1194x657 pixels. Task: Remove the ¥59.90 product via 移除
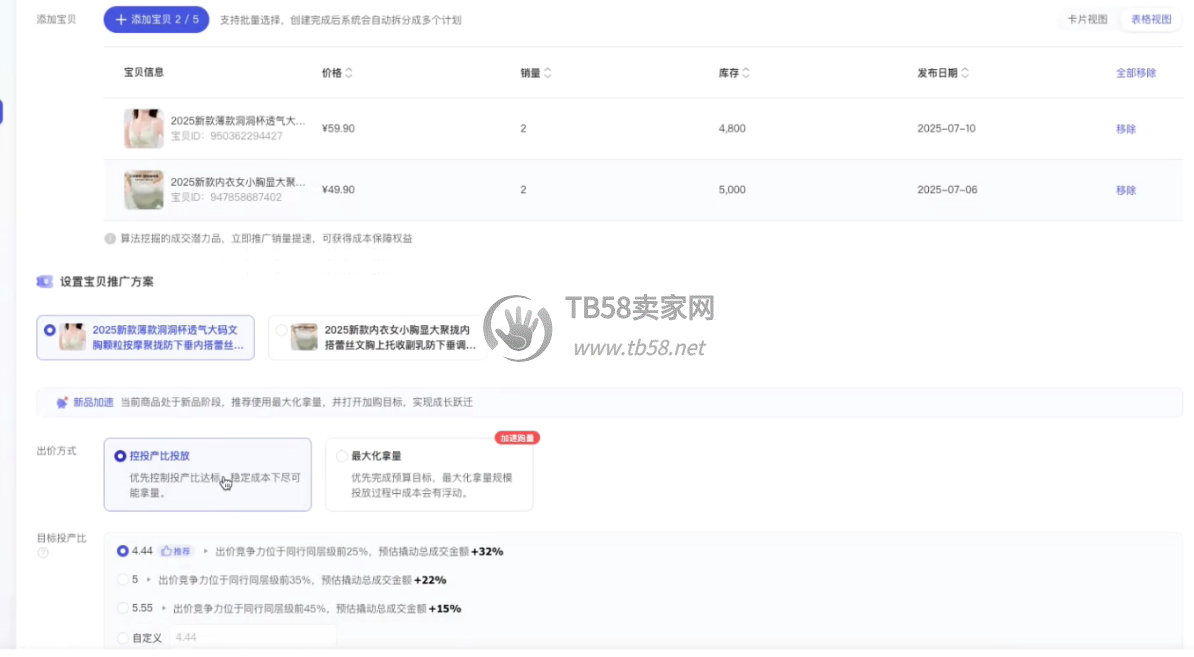click(1126, 129)
